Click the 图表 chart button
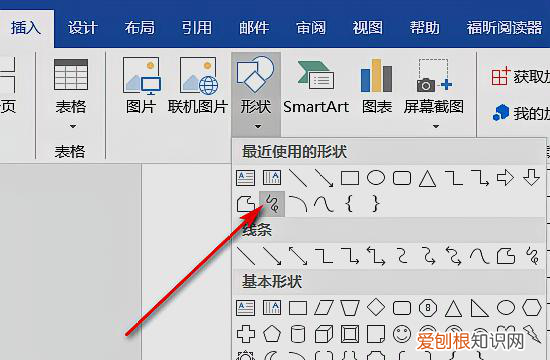The image size is (550, 360). click(x=377, y=86)
